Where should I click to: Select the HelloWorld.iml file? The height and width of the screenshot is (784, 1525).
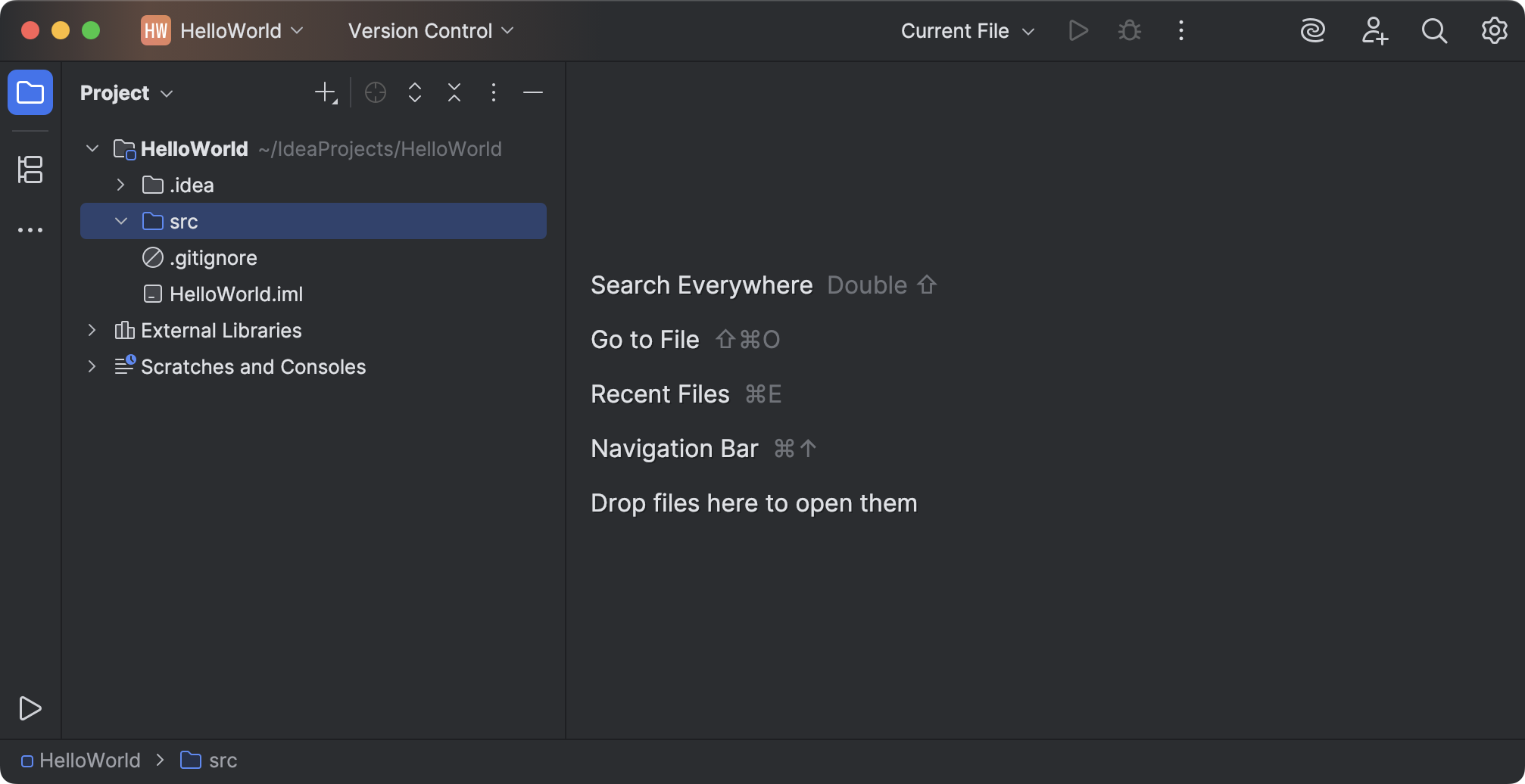click(x=313, y=294)
